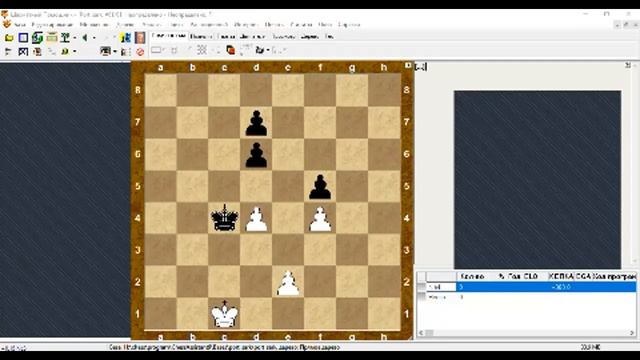Click the green chess piece toolbar icon
This screenshot has height=360, width=640.
point(65,38)
